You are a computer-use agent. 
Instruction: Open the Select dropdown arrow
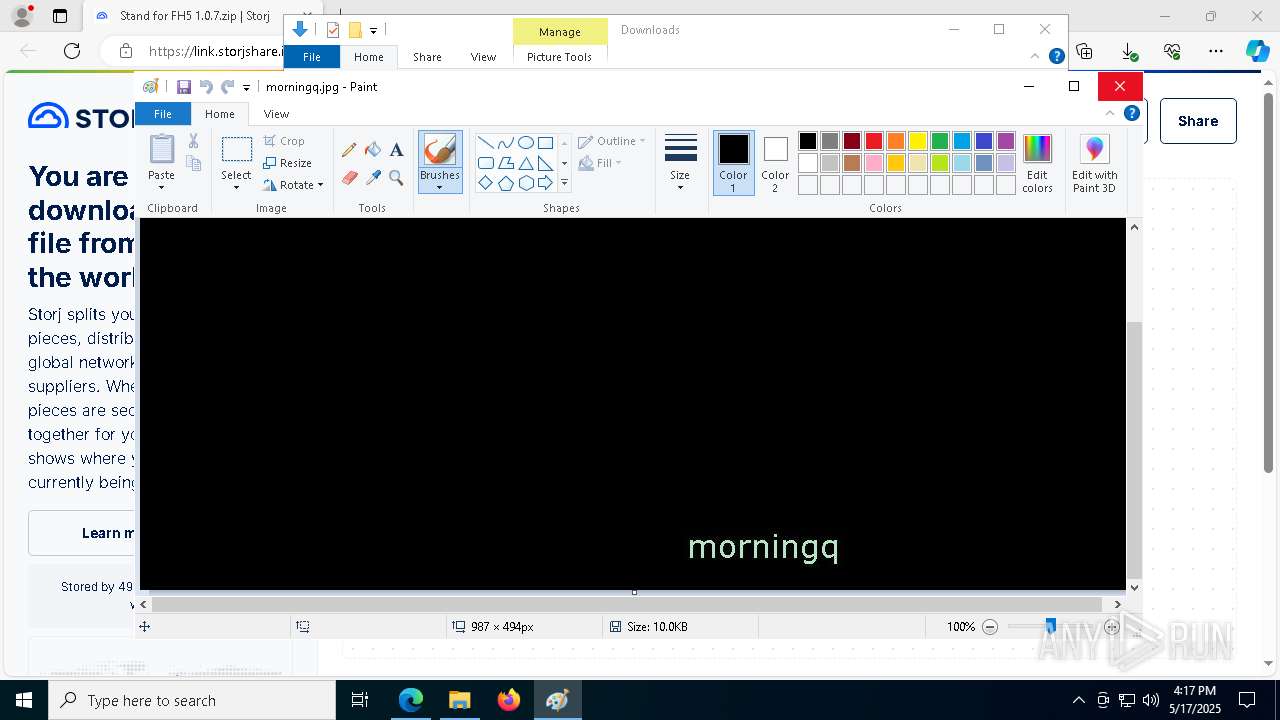(x=236, y=187)
